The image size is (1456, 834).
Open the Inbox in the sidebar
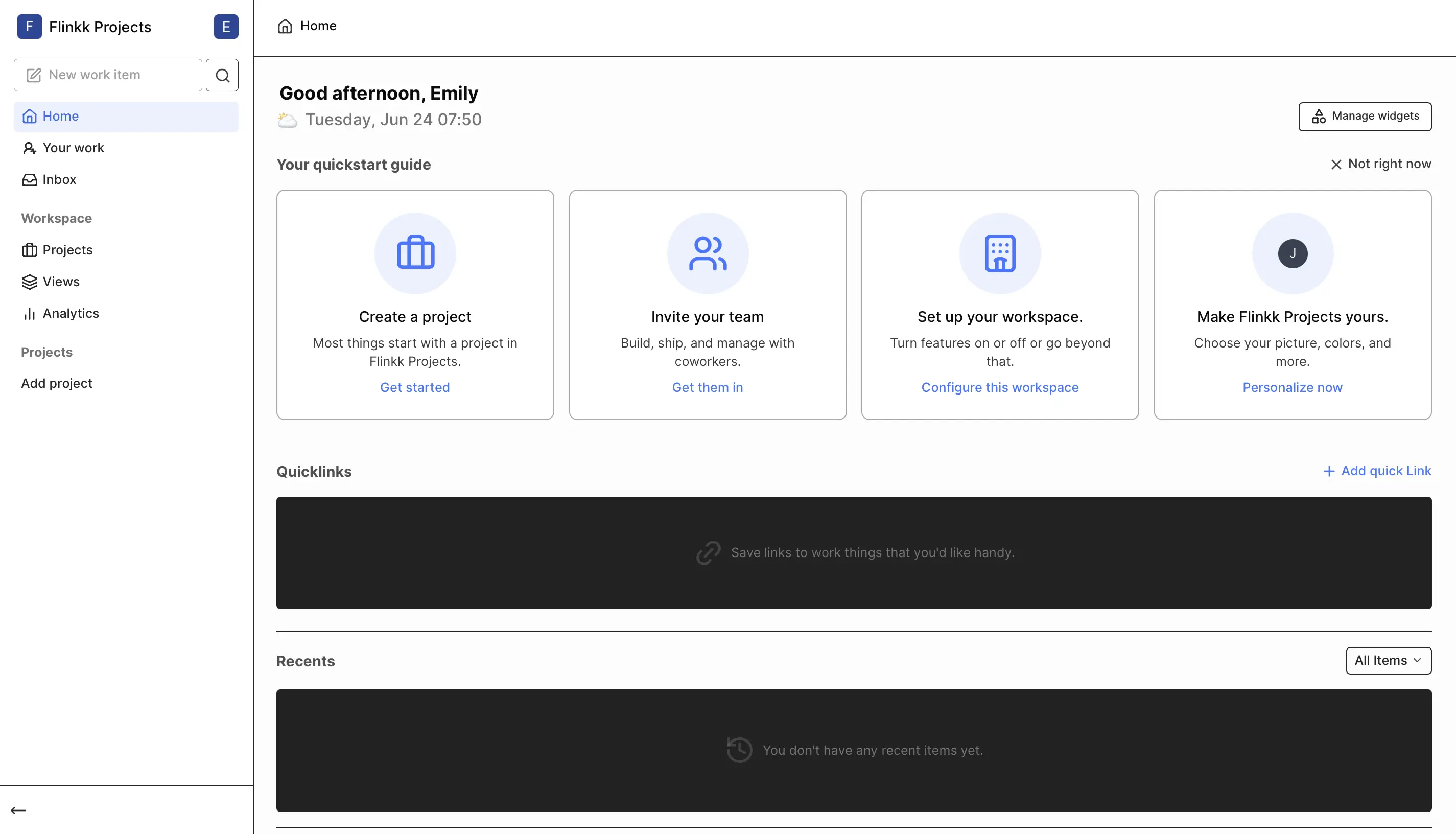pos(59,180)
